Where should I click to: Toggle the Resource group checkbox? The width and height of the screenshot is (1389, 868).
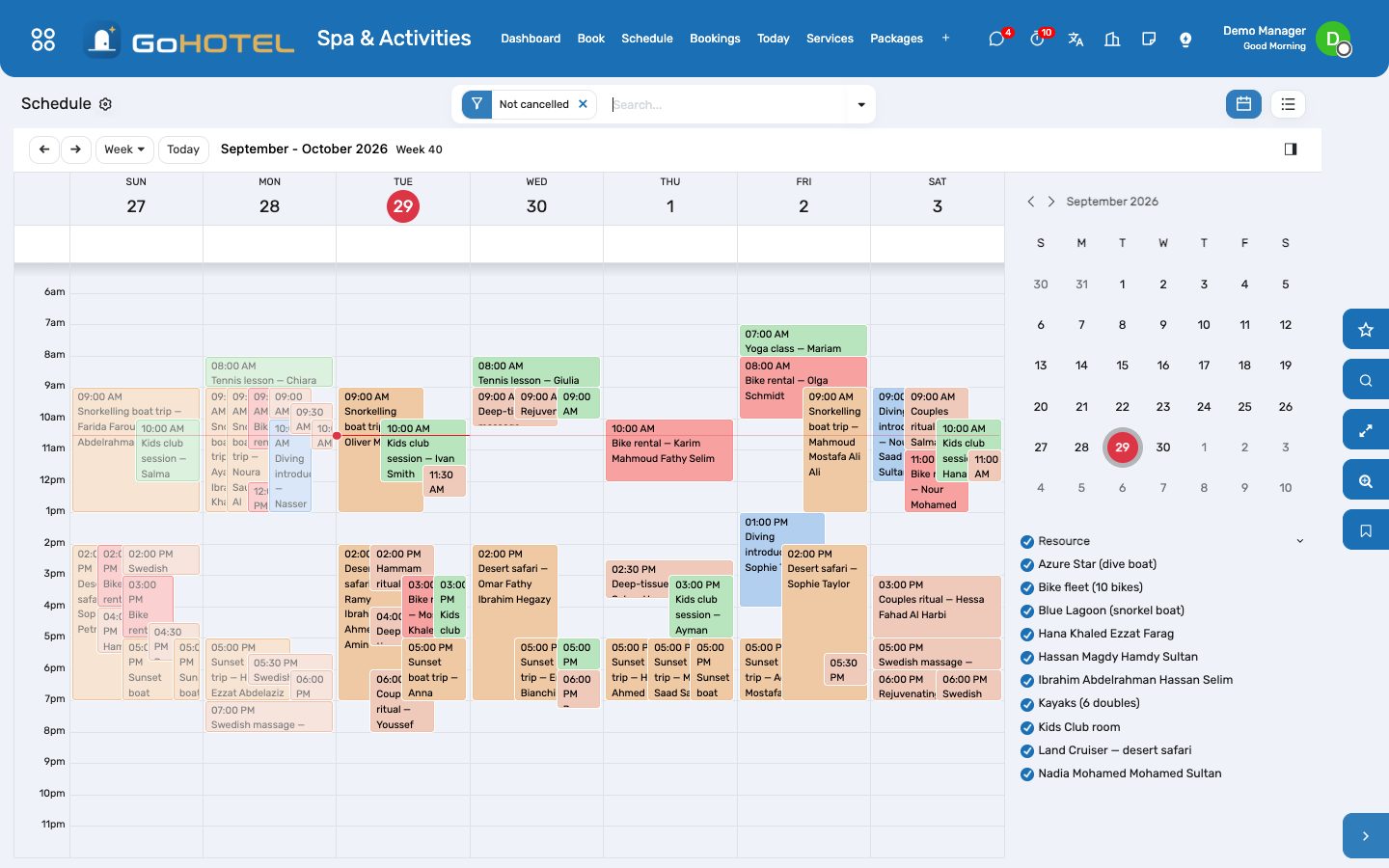pos(1027,541)
